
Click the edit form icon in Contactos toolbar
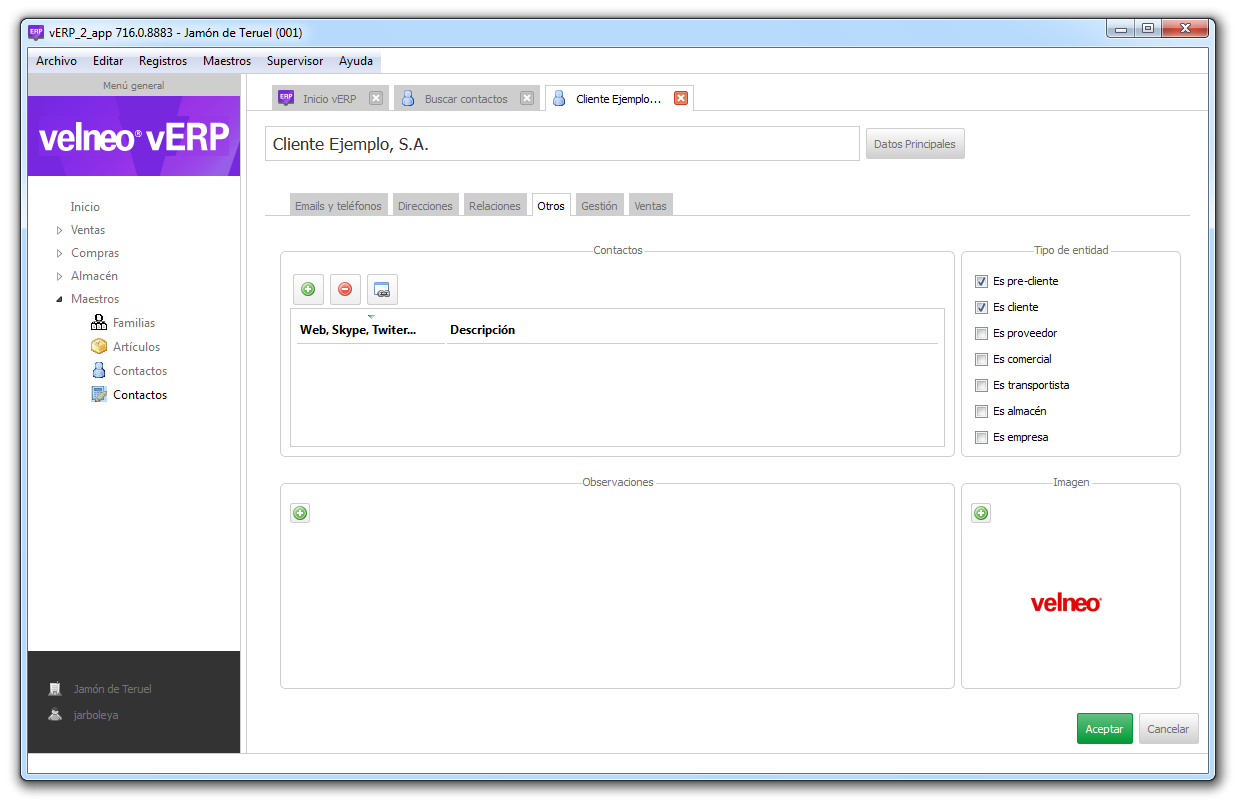[382, 289]
